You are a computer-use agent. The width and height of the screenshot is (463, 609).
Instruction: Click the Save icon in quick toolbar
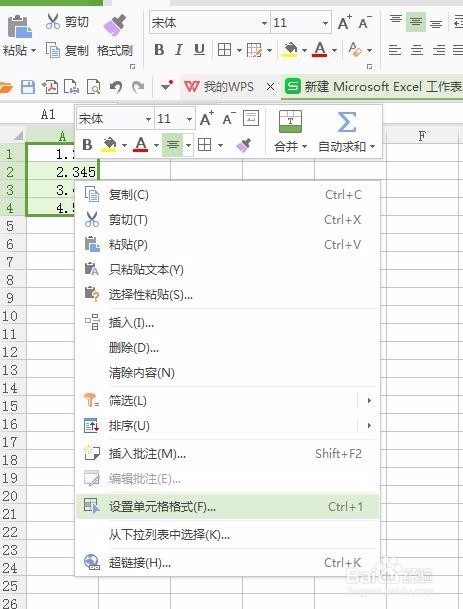click(28, 87)
